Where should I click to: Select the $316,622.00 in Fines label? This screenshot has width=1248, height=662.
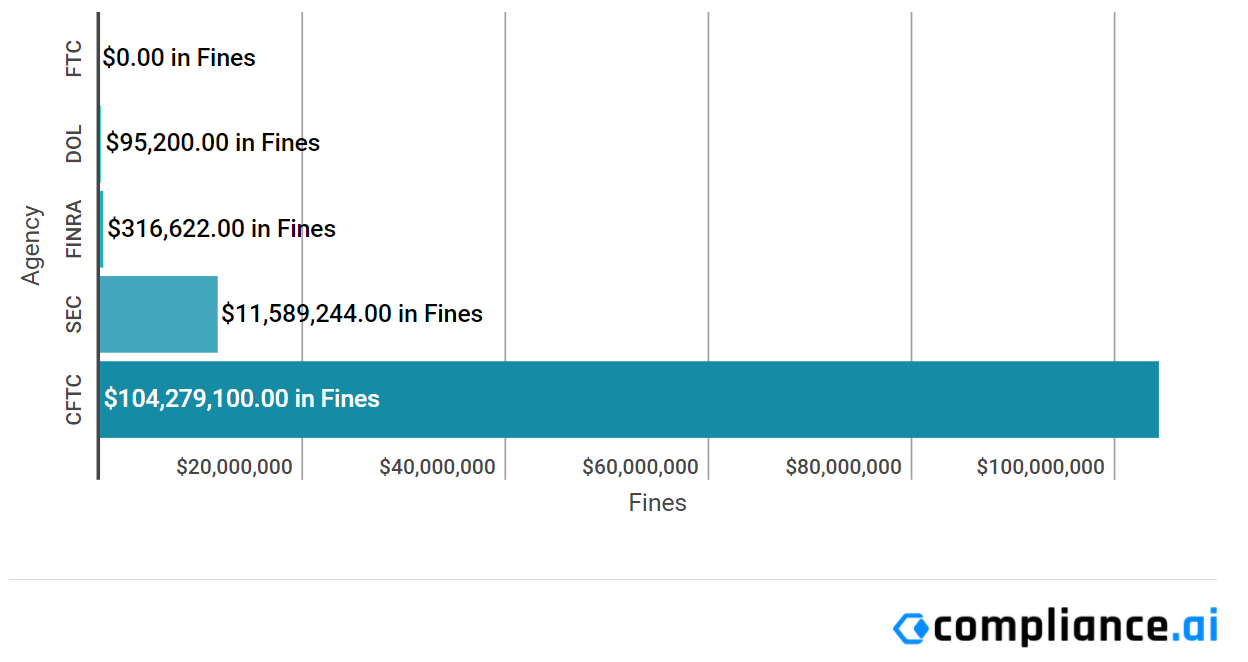(222, 229)
